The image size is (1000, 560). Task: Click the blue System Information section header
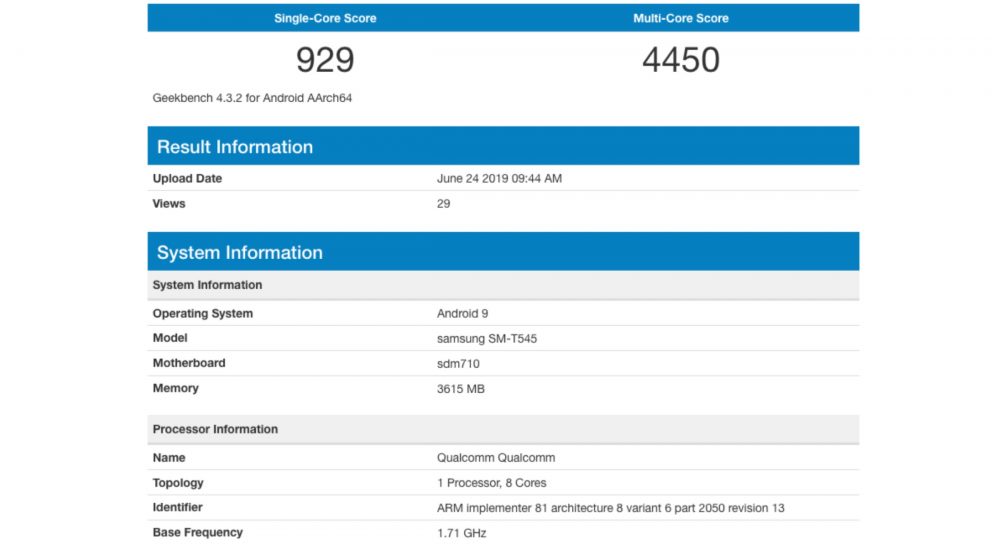click(503, 253)
